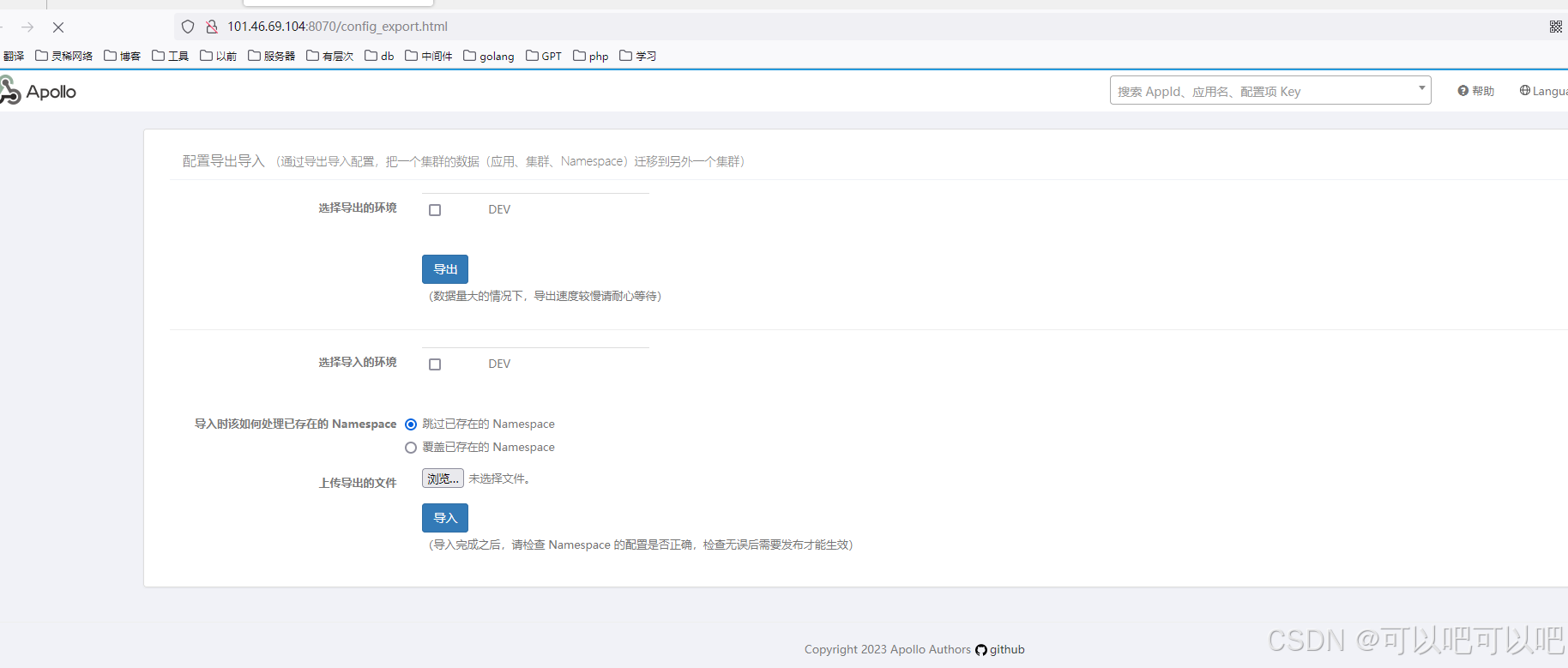
Task: Click the 导入 import button
Action: [445, 518]
